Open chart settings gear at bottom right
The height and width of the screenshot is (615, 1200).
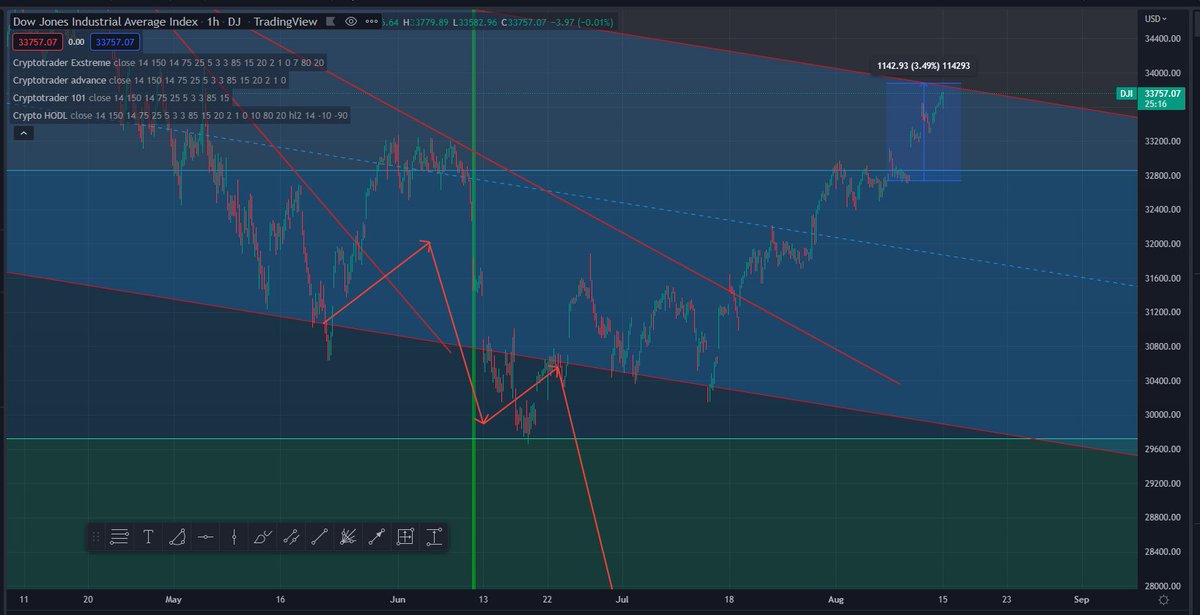[1164, 599]
